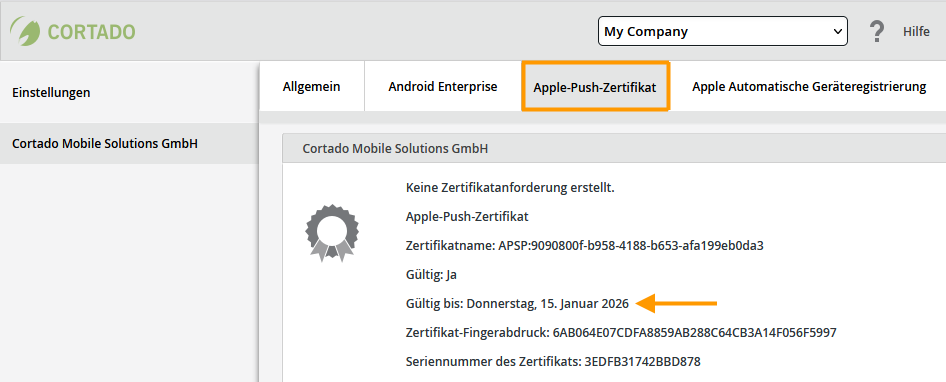The width and height of the screenshot is (946, 382).
Task: Click the Cortado leaf logo icon
Action: click(25, 31)
